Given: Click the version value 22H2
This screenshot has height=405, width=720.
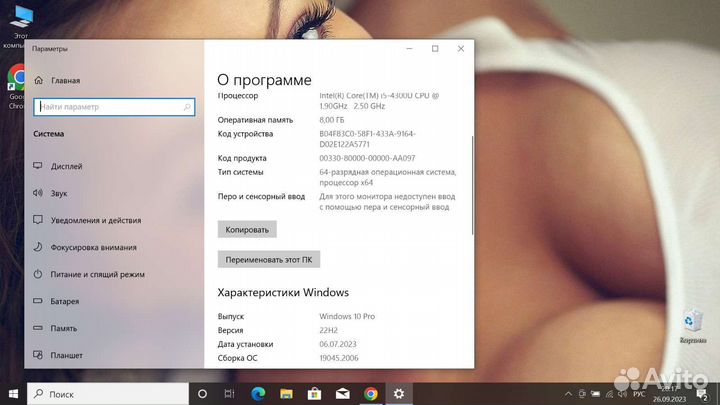Looking at the screenshot, I should click(328, 330).
